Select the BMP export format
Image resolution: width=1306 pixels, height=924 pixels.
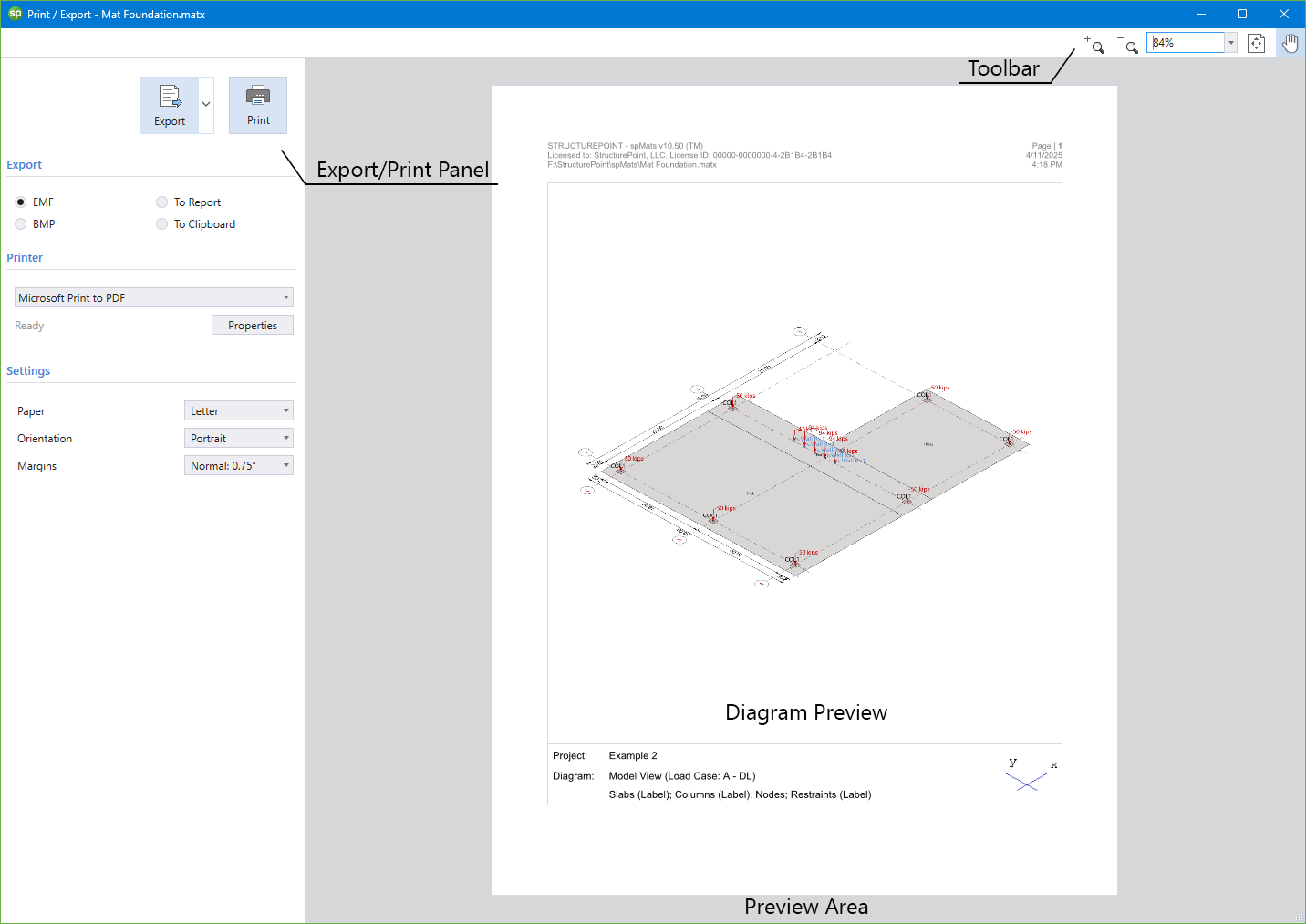tap(21, 223)
